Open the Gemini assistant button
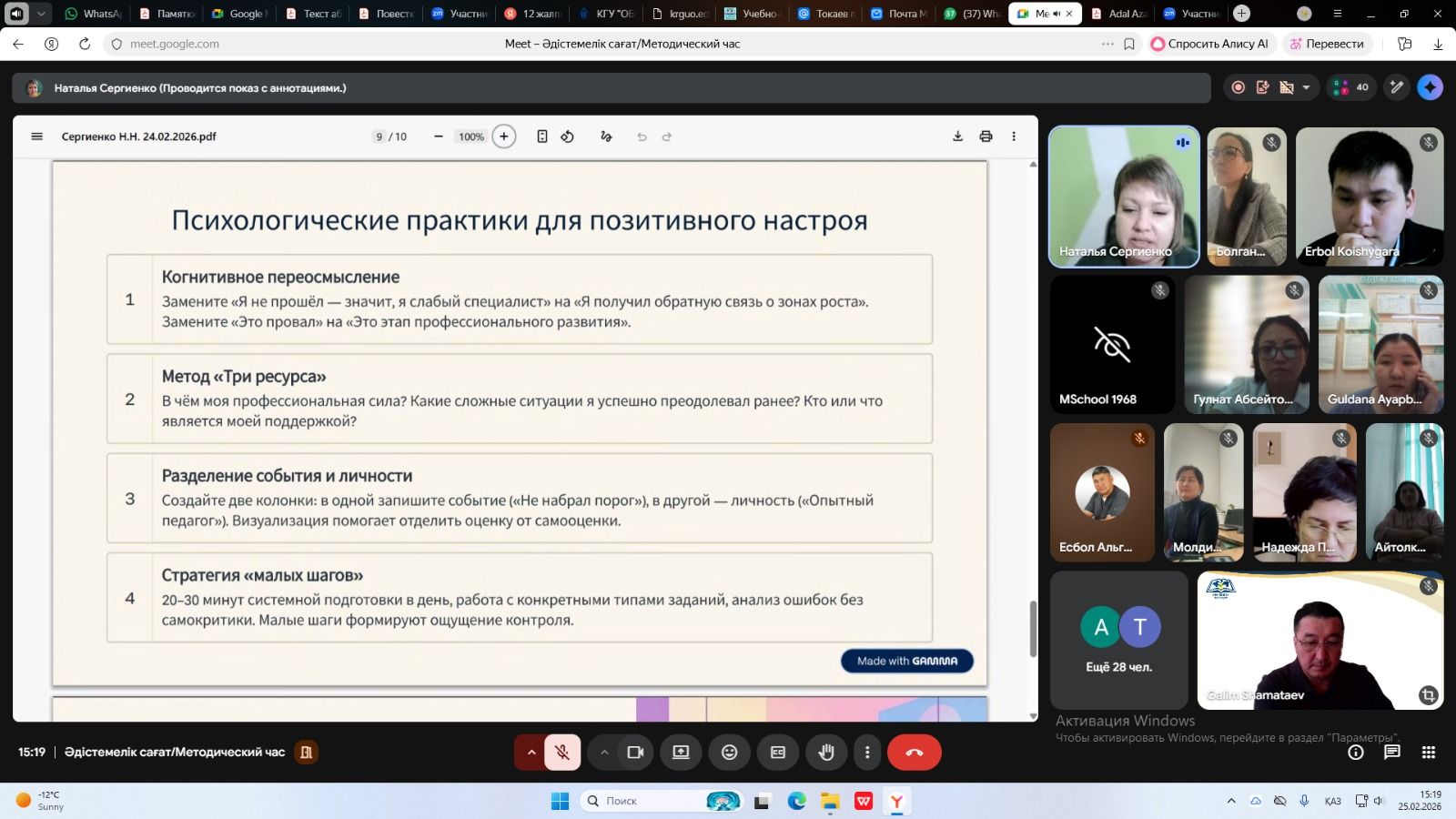Screen dimensions: 1456x819 click(1430, 87)
